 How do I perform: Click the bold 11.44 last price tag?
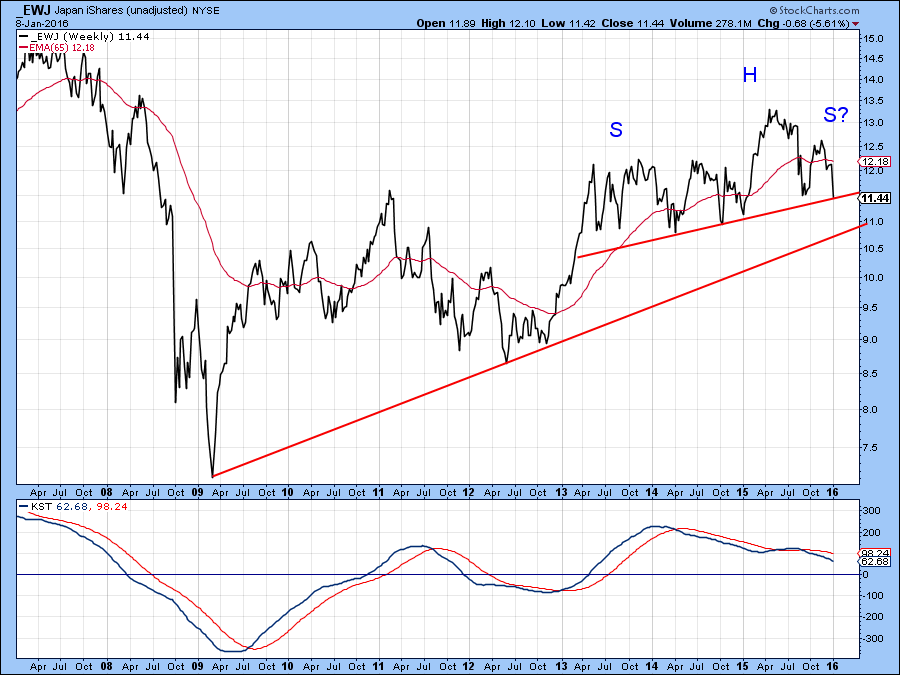[874, 198]
